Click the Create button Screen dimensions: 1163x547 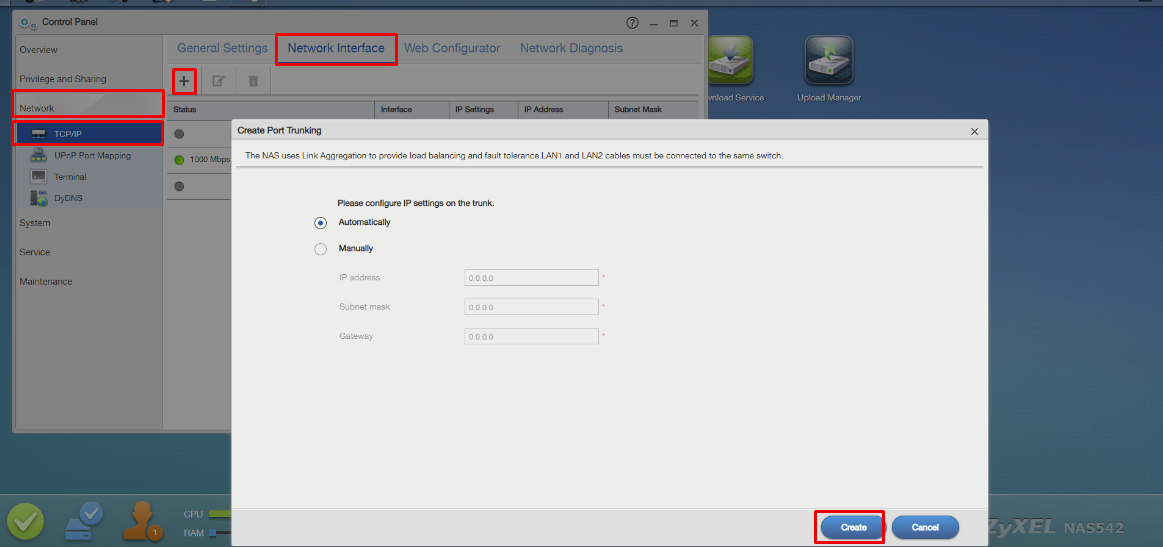point(853,528)
